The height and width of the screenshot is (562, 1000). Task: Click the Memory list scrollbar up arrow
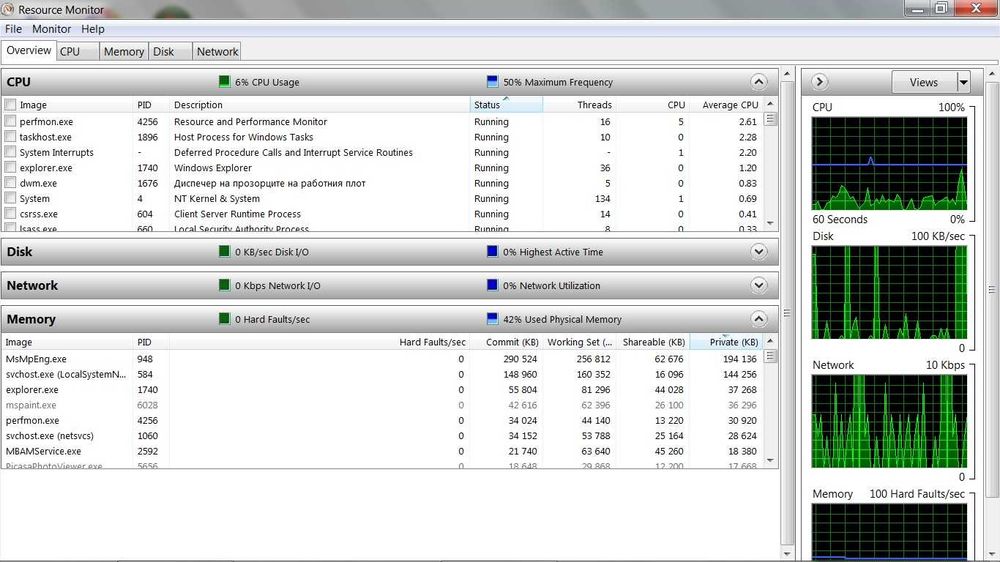click(x=770, y=341)
